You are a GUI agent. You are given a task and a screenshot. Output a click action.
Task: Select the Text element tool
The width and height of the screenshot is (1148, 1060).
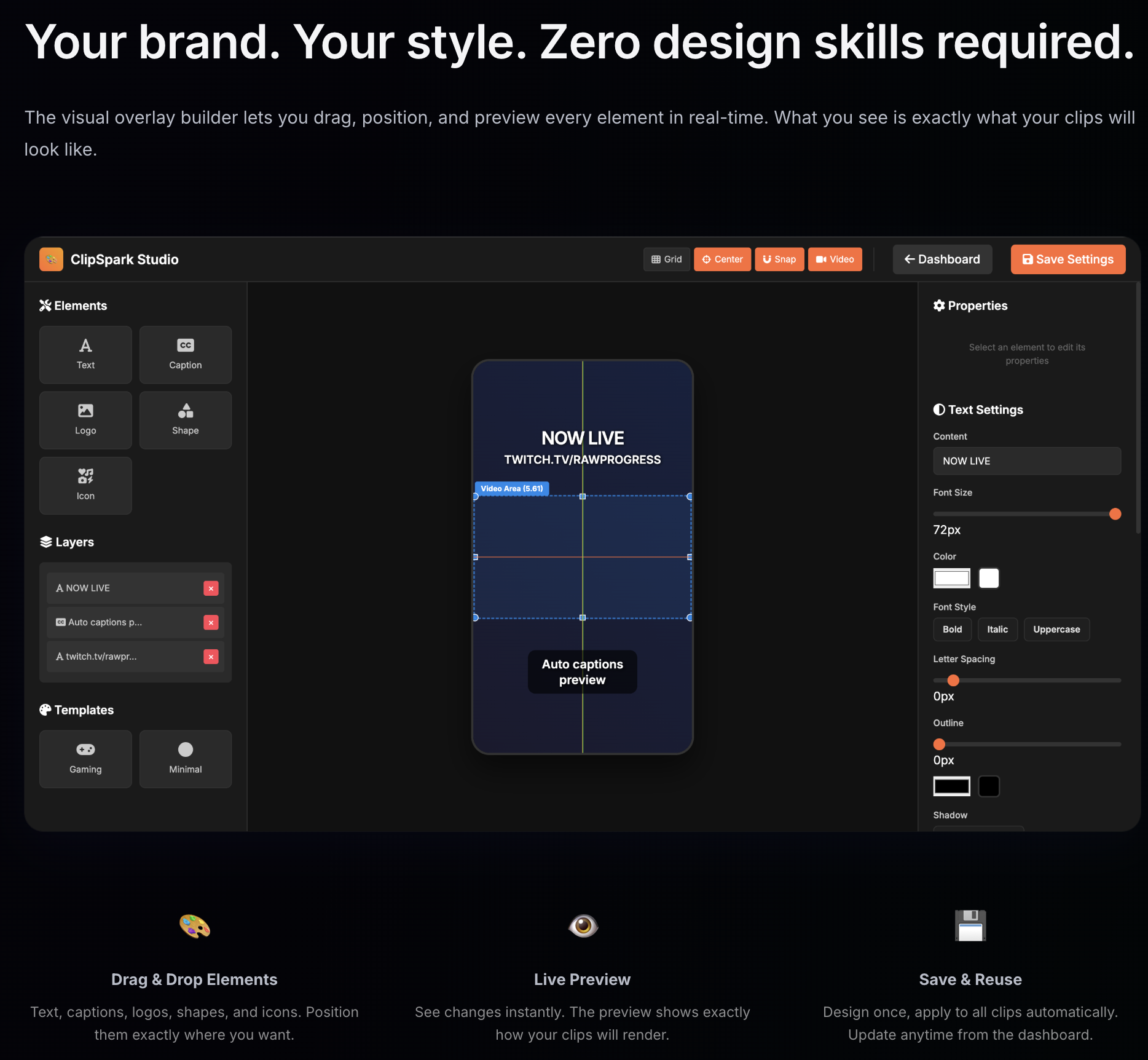click(x=85, y=355)
